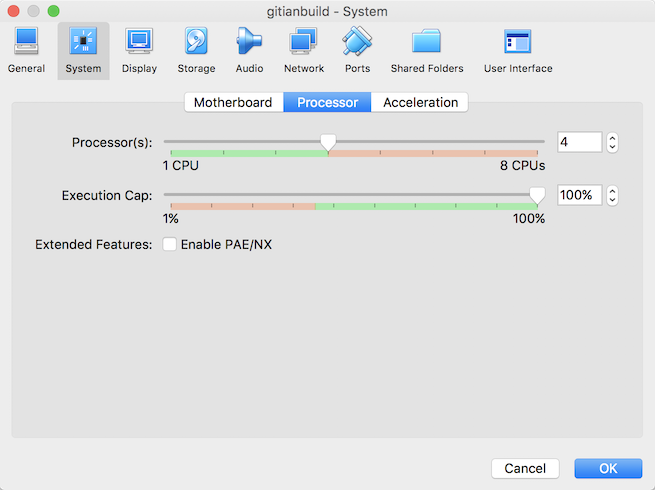The width and height of the screenshot is (655, 490).
Task: Select the System settings icon
Action: [x=83, y=50]
